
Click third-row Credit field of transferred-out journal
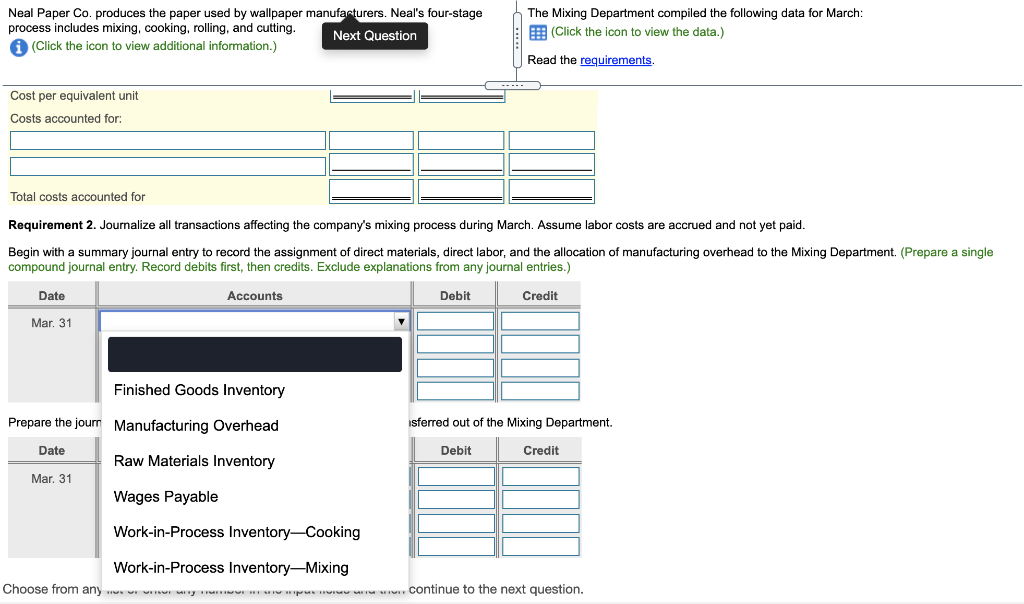(x=541, y=523)
